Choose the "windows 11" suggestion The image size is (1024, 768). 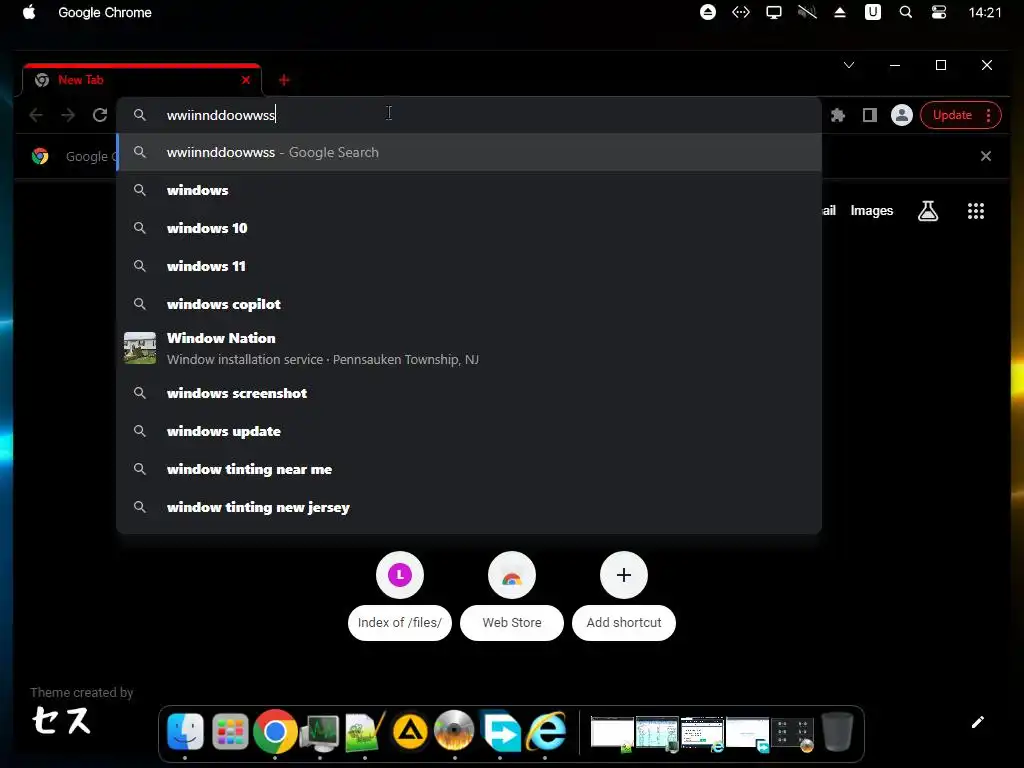click(x=469, y=266)
